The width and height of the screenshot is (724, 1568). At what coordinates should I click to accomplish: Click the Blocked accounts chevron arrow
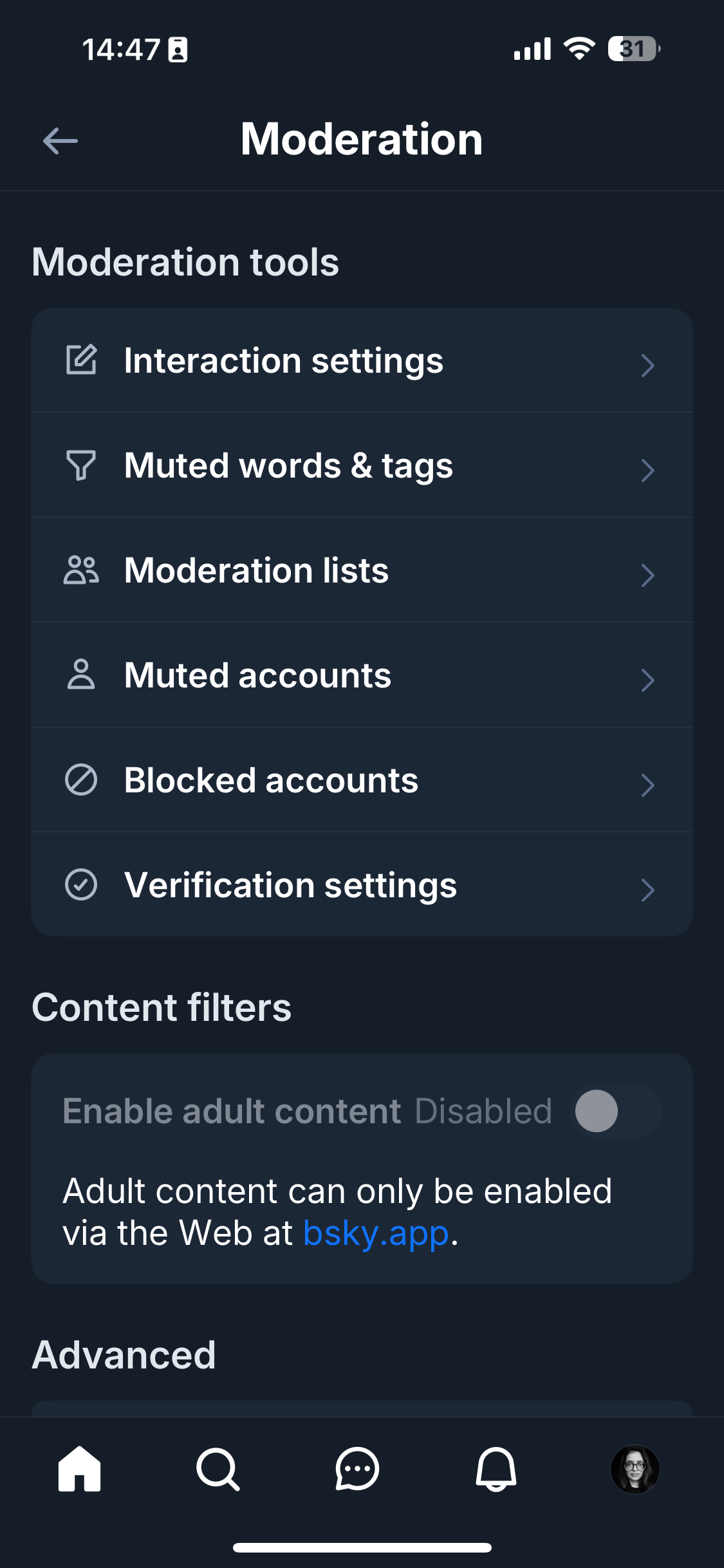[647, 785]
